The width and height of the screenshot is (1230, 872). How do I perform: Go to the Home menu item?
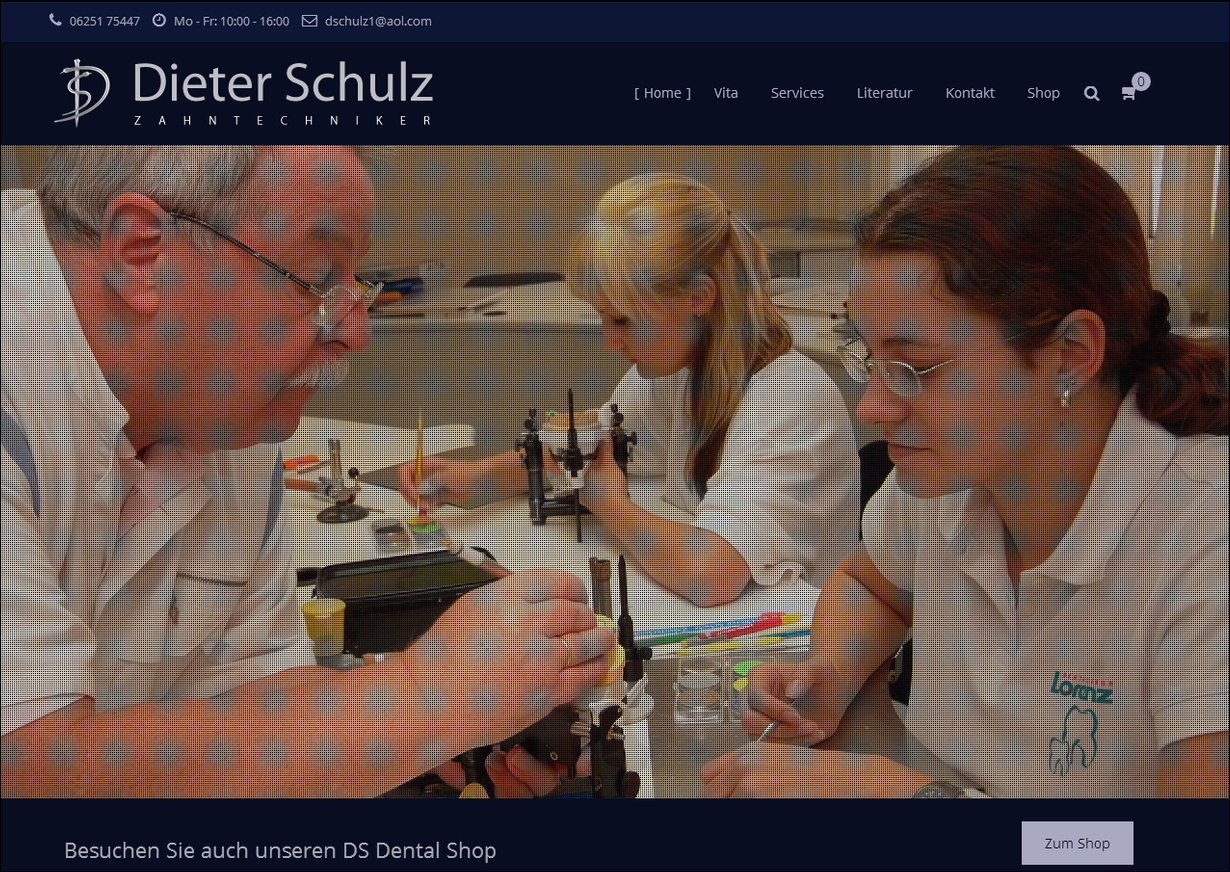pyautogui.click(x=663, y=93)
